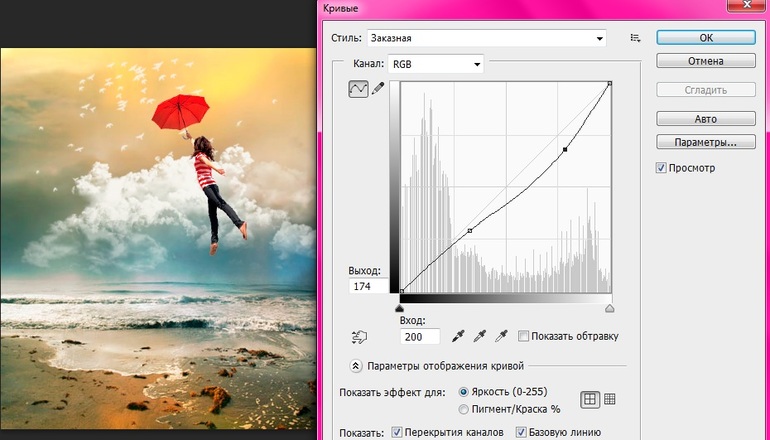Collapse the Параметры отображения кривой section

click(x=354, y=366)
